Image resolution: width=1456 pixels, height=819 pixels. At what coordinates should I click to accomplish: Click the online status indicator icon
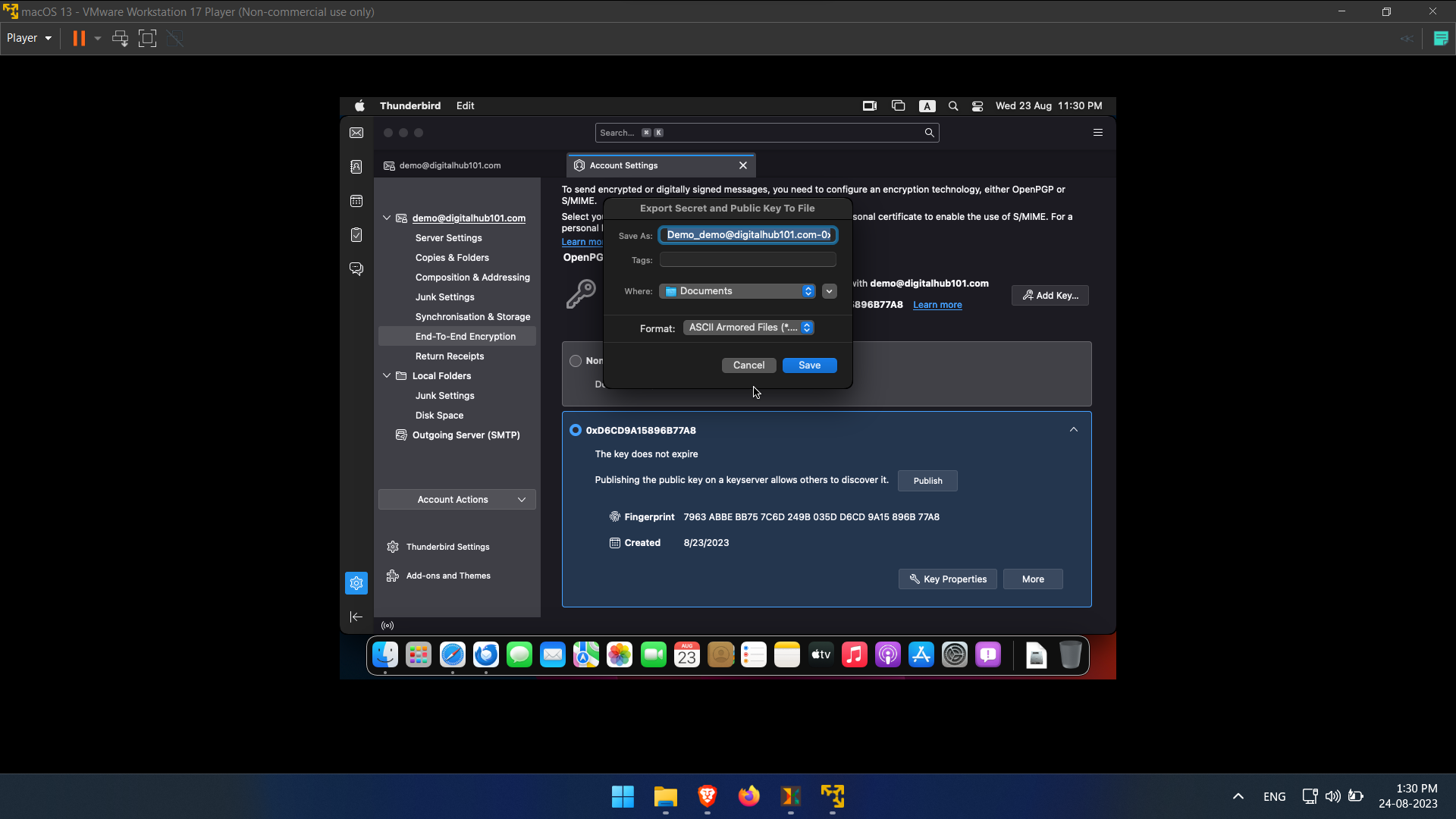tap(388, 626)
